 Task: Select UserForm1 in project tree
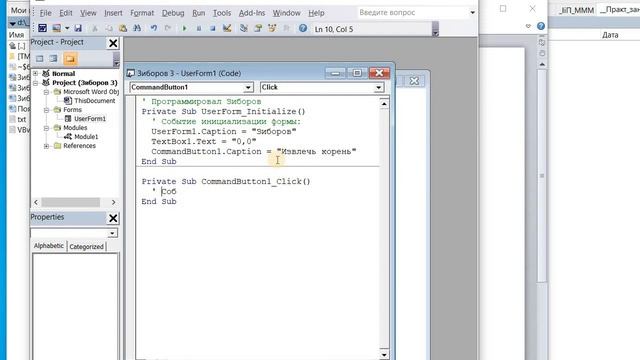coord(90,119)
